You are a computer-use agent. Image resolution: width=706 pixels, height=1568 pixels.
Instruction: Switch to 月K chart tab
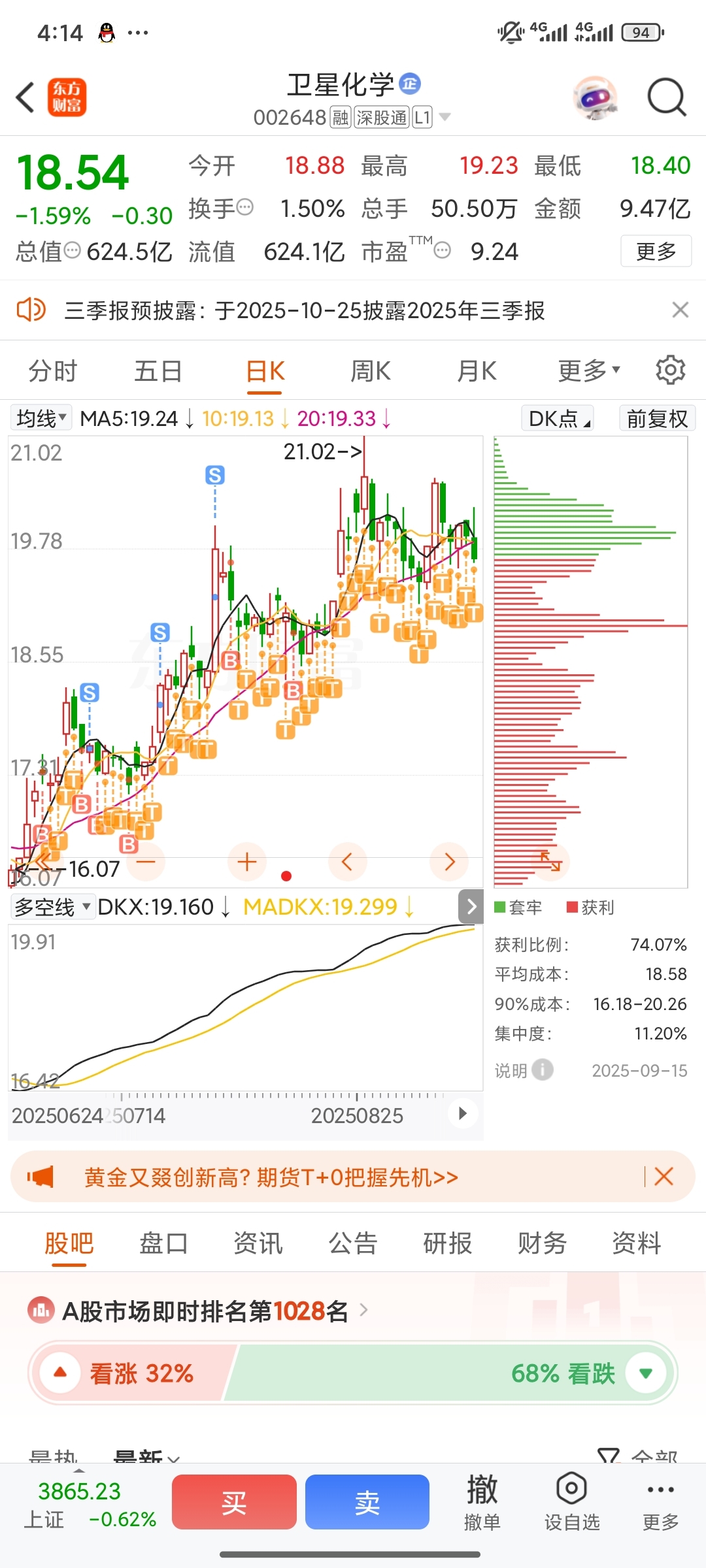click(x=477, y=370)
